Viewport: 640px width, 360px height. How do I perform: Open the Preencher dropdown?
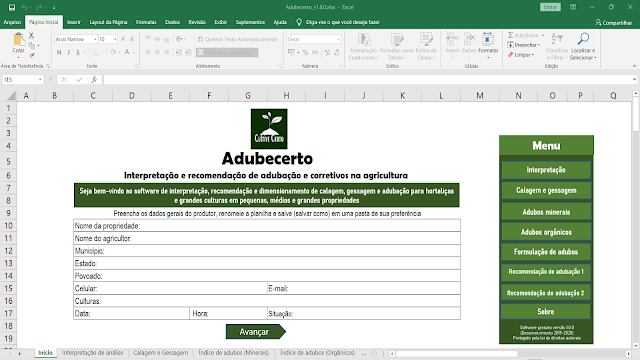pos(539,45)
